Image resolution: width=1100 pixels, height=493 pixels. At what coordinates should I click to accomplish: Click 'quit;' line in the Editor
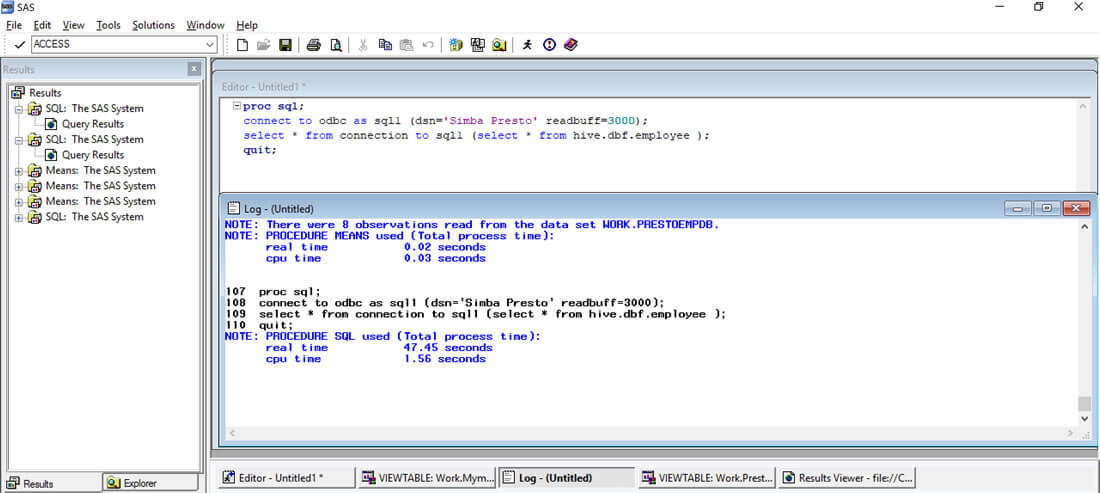[x=260, y=150]
